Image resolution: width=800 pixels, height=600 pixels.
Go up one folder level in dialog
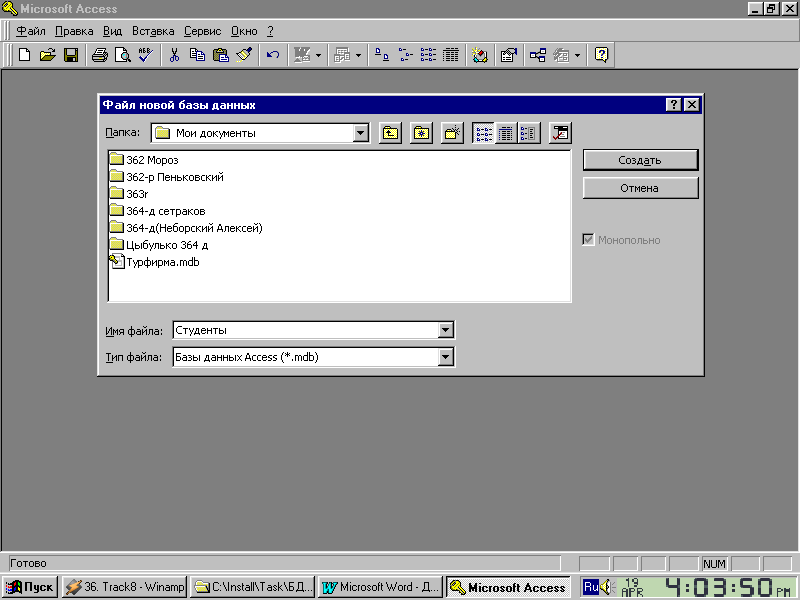(390, 133)
